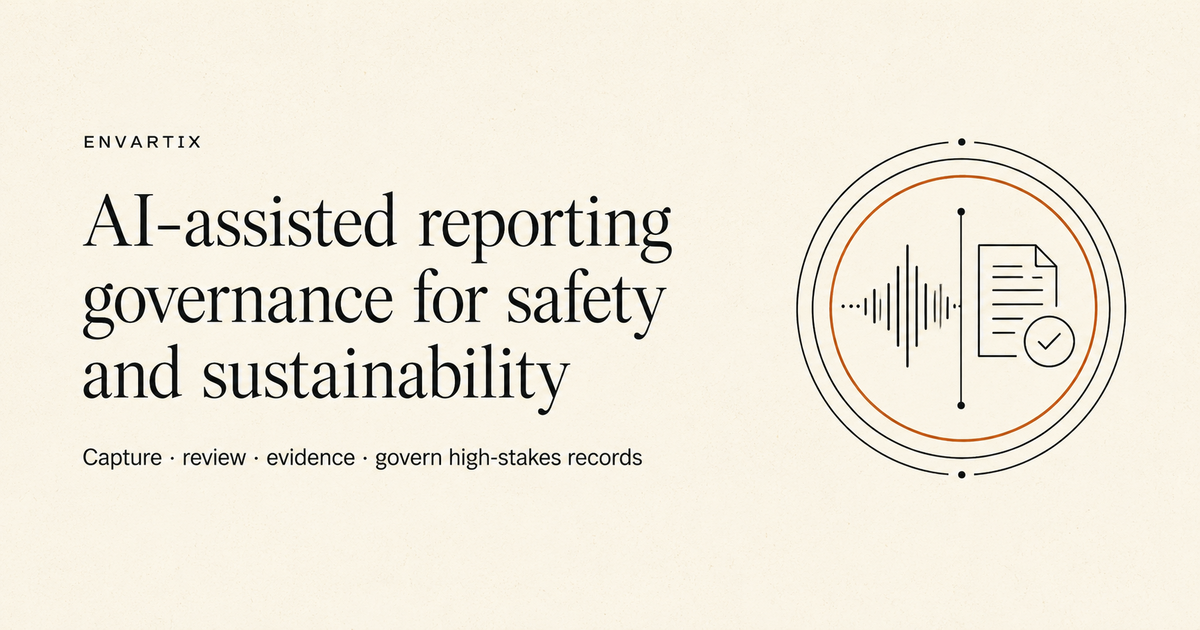Image resolution: width=1200 pixels, height=630 pixels.
Task: Click the ENVARTIX brand name
Action: point(142,143)
